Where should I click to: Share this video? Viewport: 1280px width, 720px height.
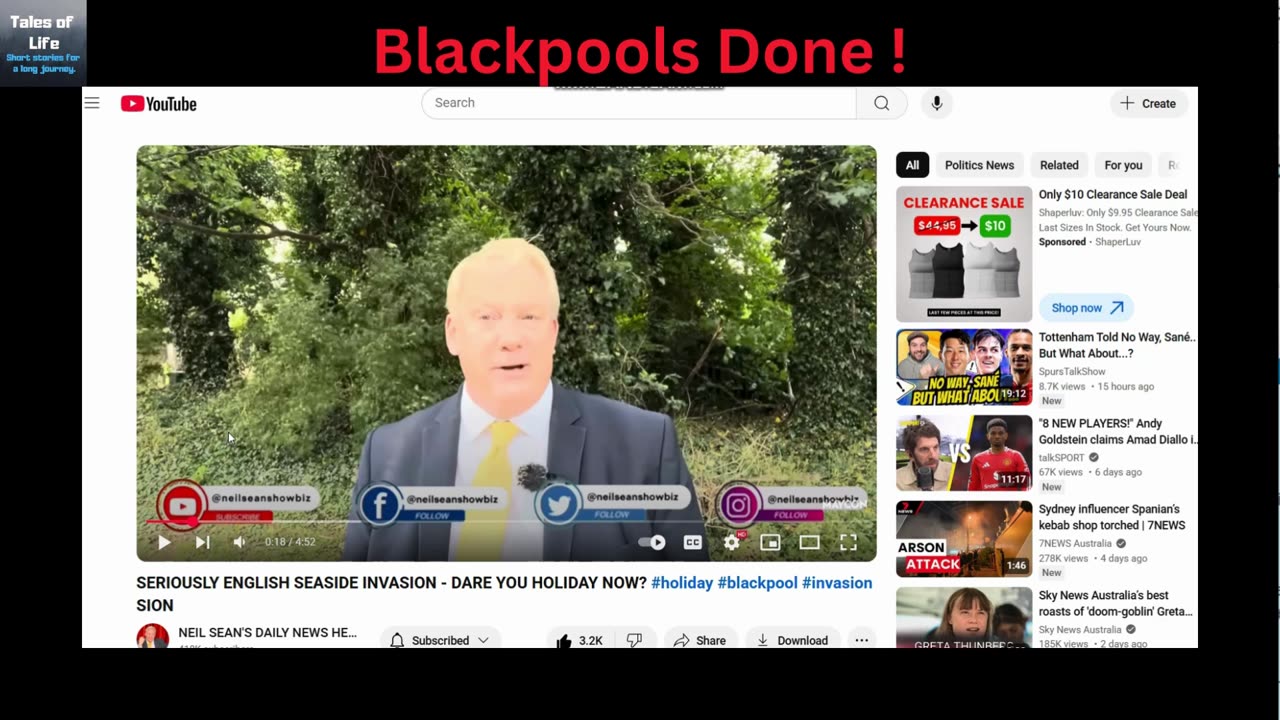(x=700, y=640)
